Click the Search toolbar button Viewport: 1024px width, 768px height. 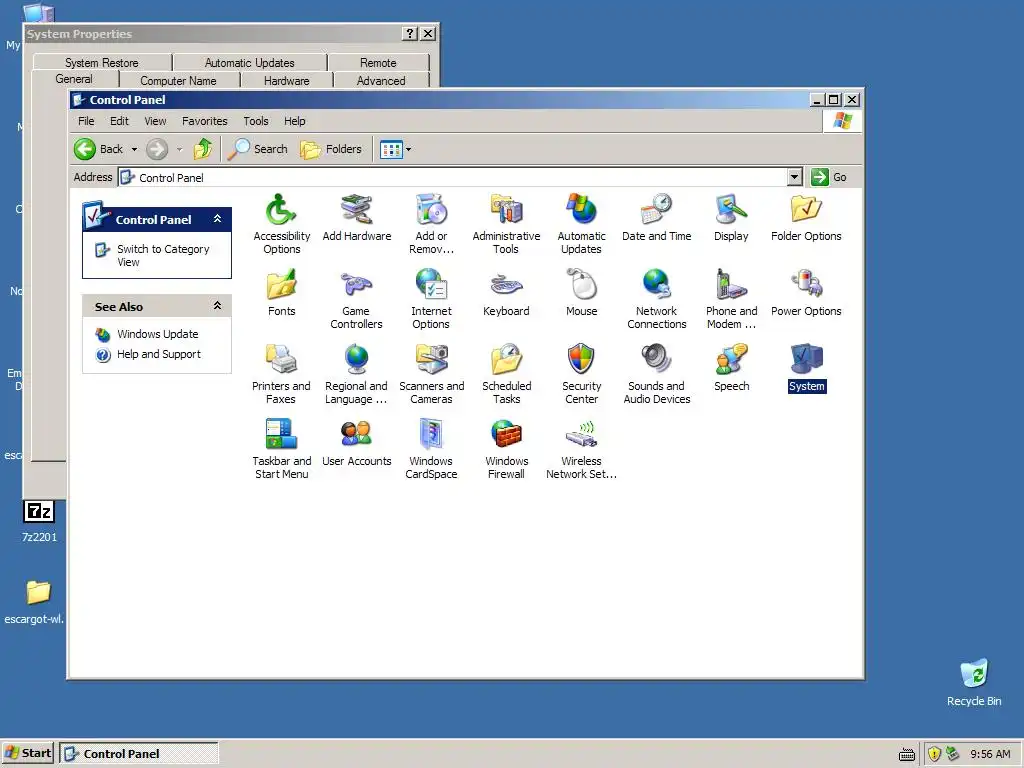point(257,149)
